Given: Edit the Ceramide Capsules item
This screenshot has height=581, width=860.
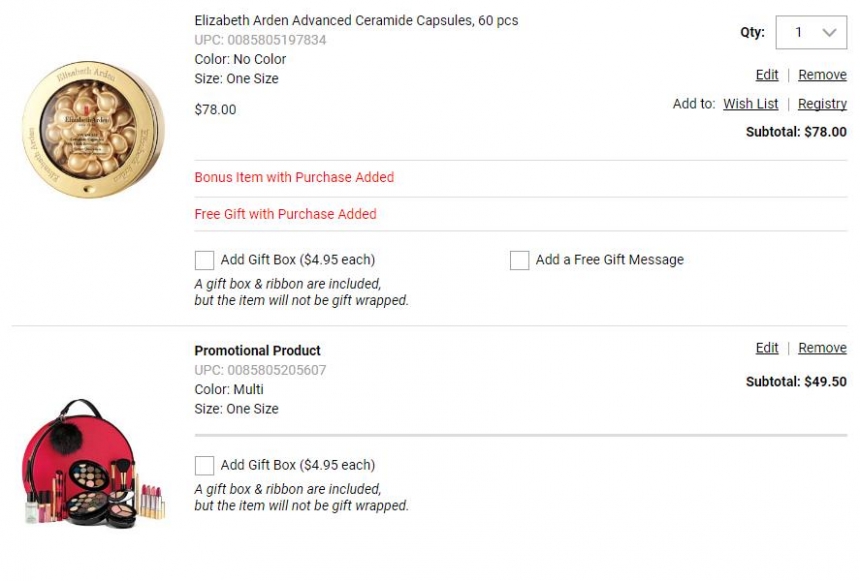Looking at the screenshot, I should pos(766,74).
